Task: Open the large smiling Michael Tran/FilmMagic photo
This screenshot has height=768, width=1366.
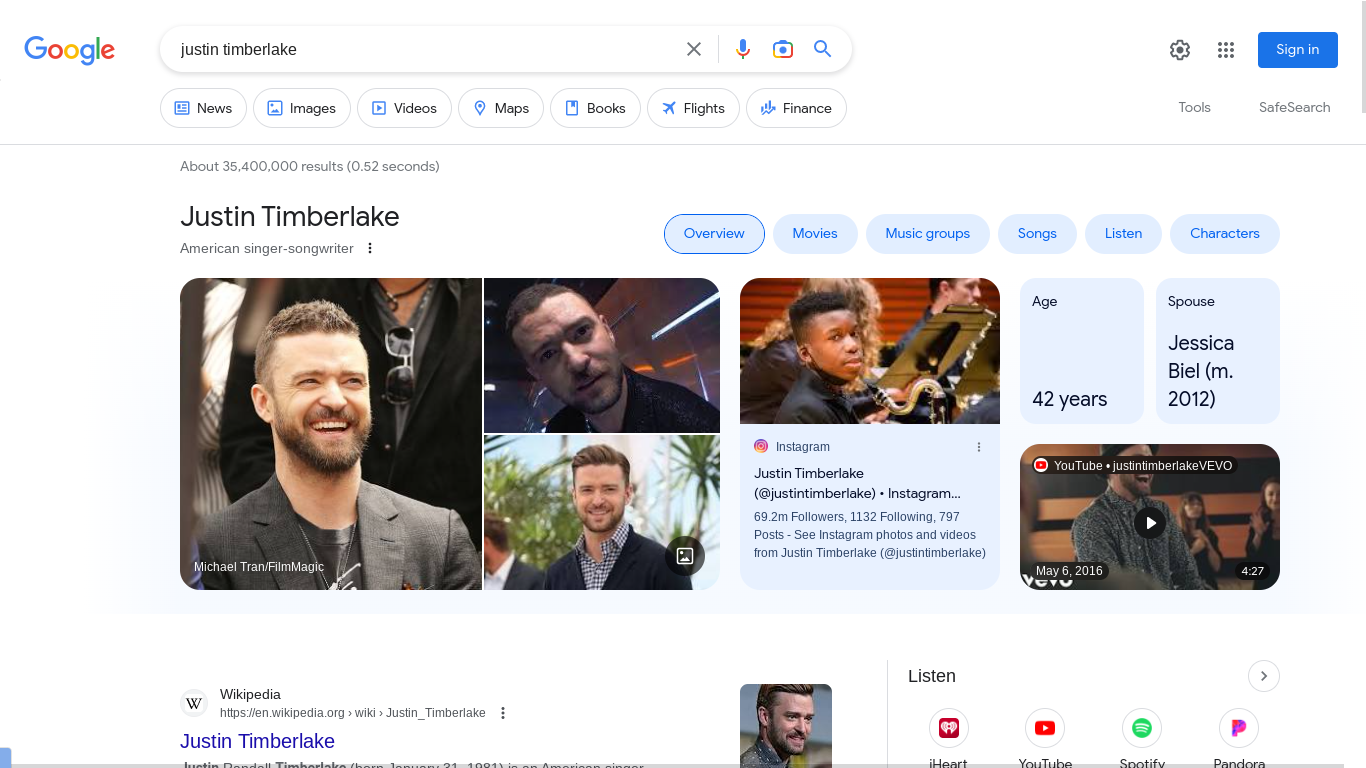Action: (x=331, y=434)
